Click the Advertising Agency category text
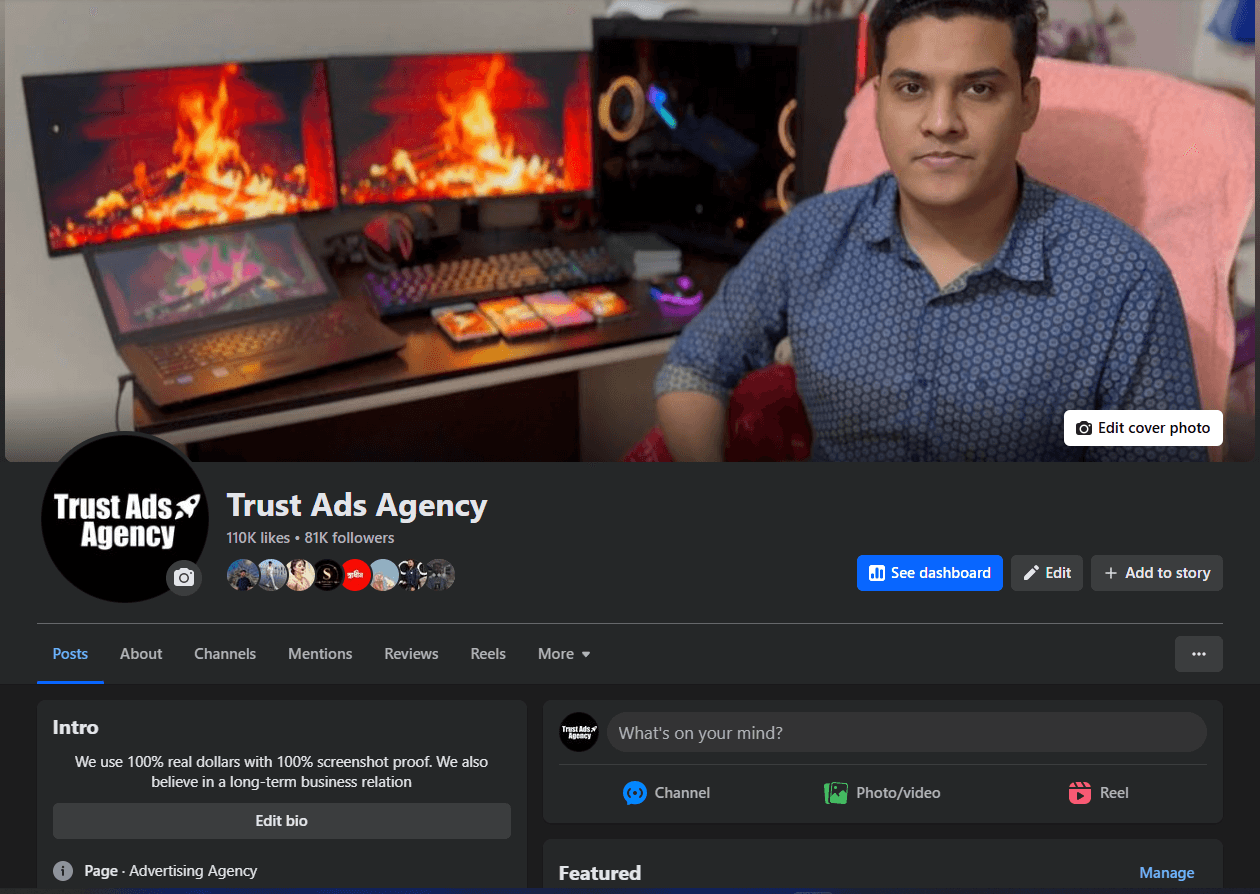This screenshot has width=1260, height=894. 193,871
